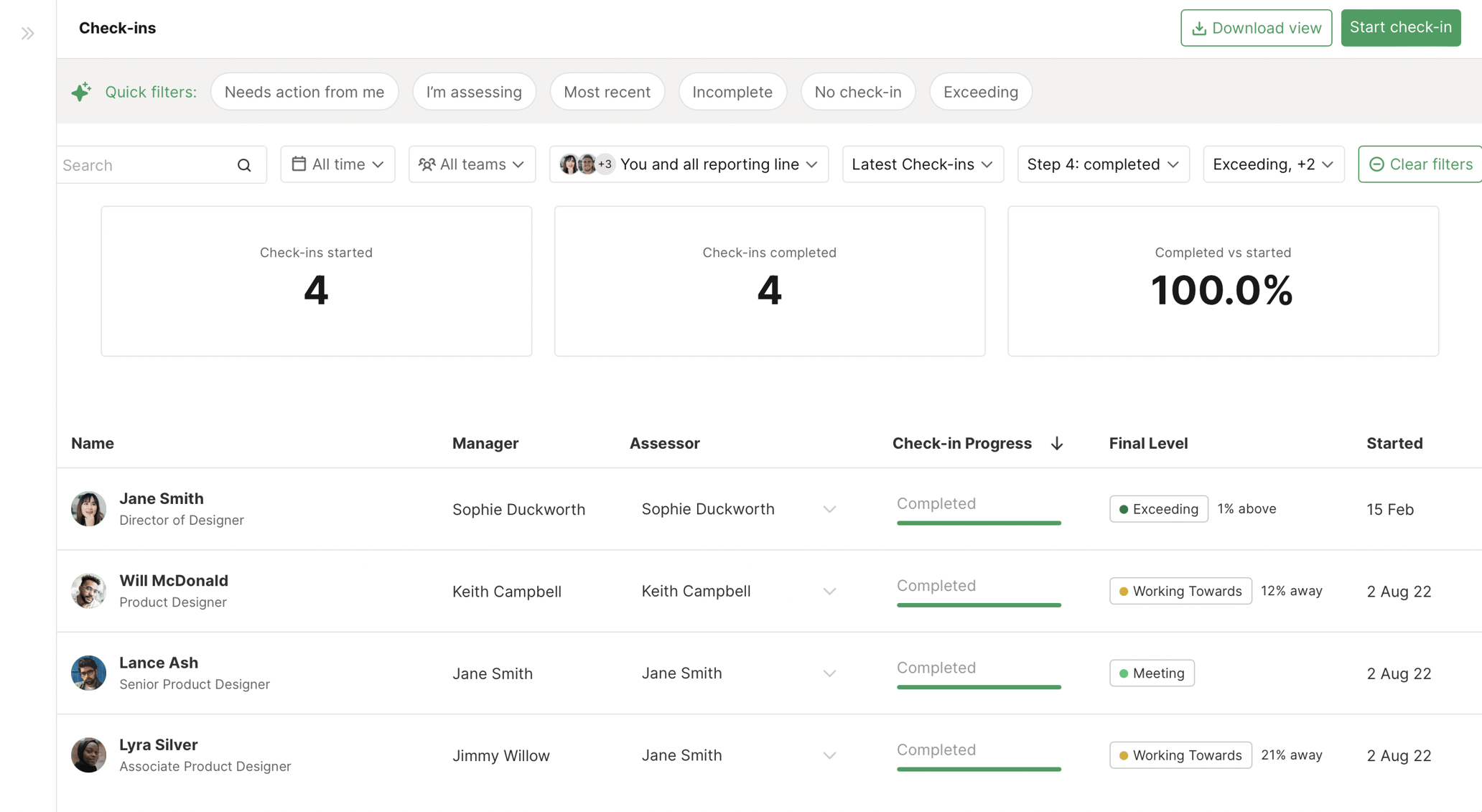Viewport: 1482px width, 812px height.
Task: Click the search magnifier icon
Action: pyautogui.click(x=244, y=165)
